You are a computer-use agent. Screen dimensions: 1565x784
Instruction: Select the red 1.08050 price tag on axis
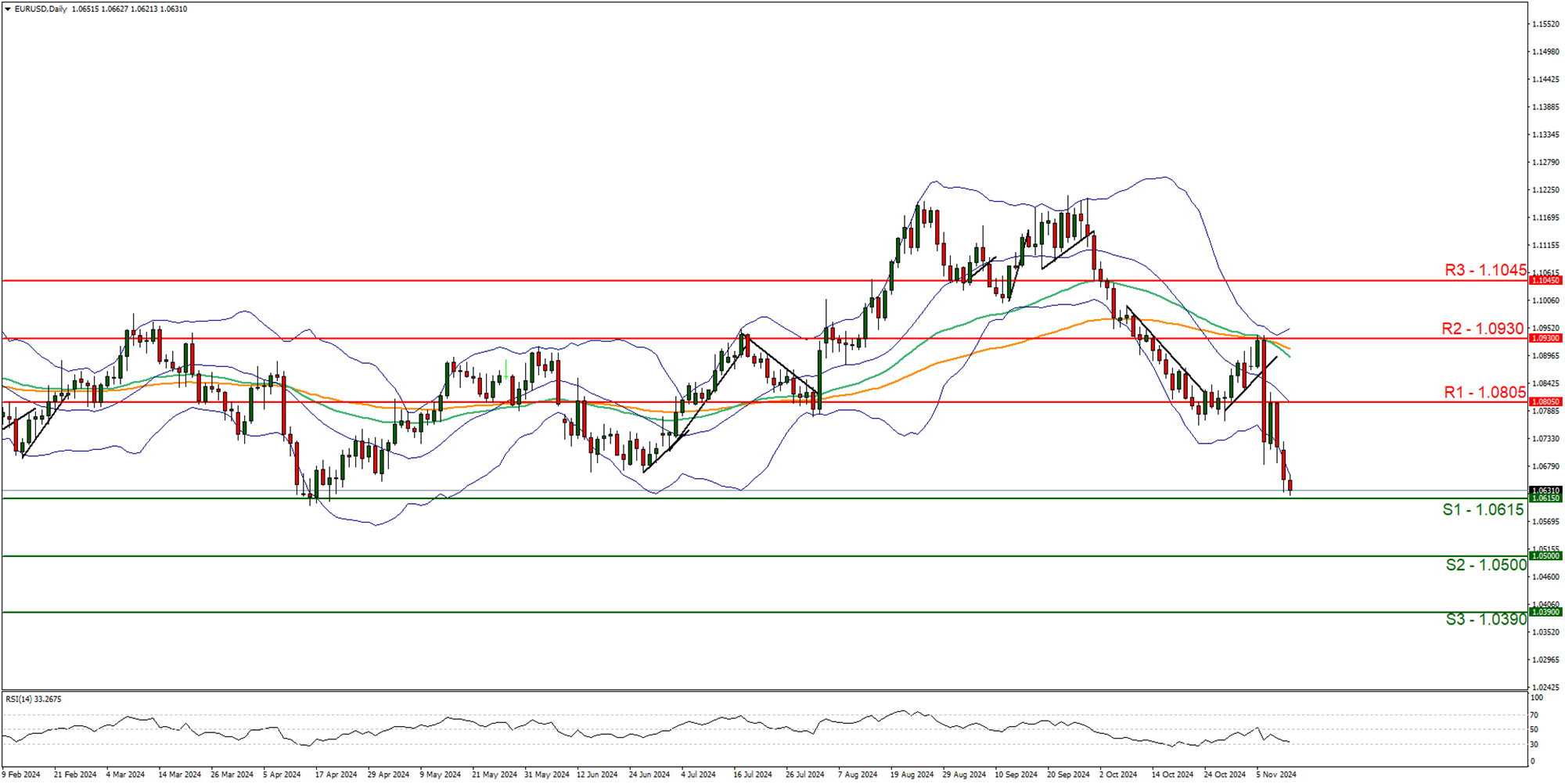click(x=1545, y=401)
